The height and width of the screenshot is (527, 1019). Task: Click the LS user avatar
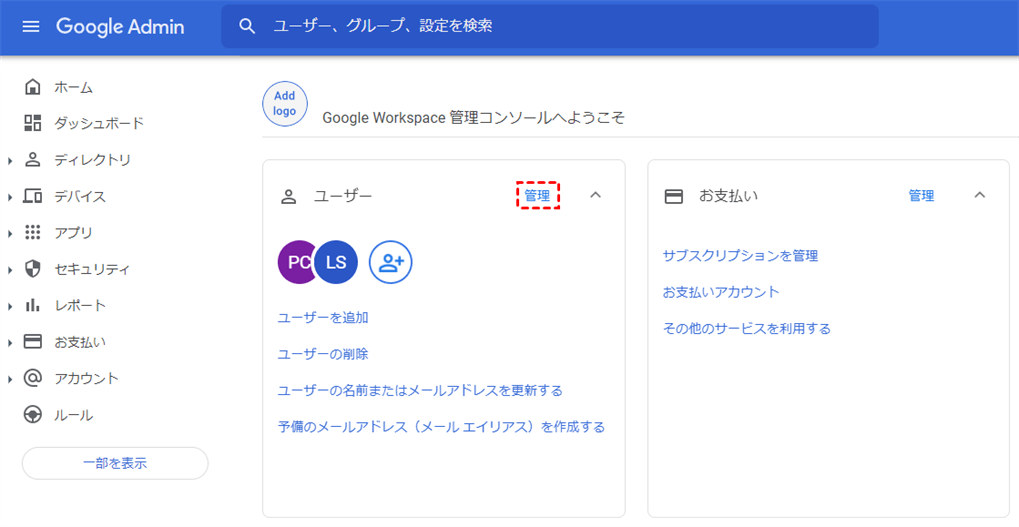[x=336, y=263]
